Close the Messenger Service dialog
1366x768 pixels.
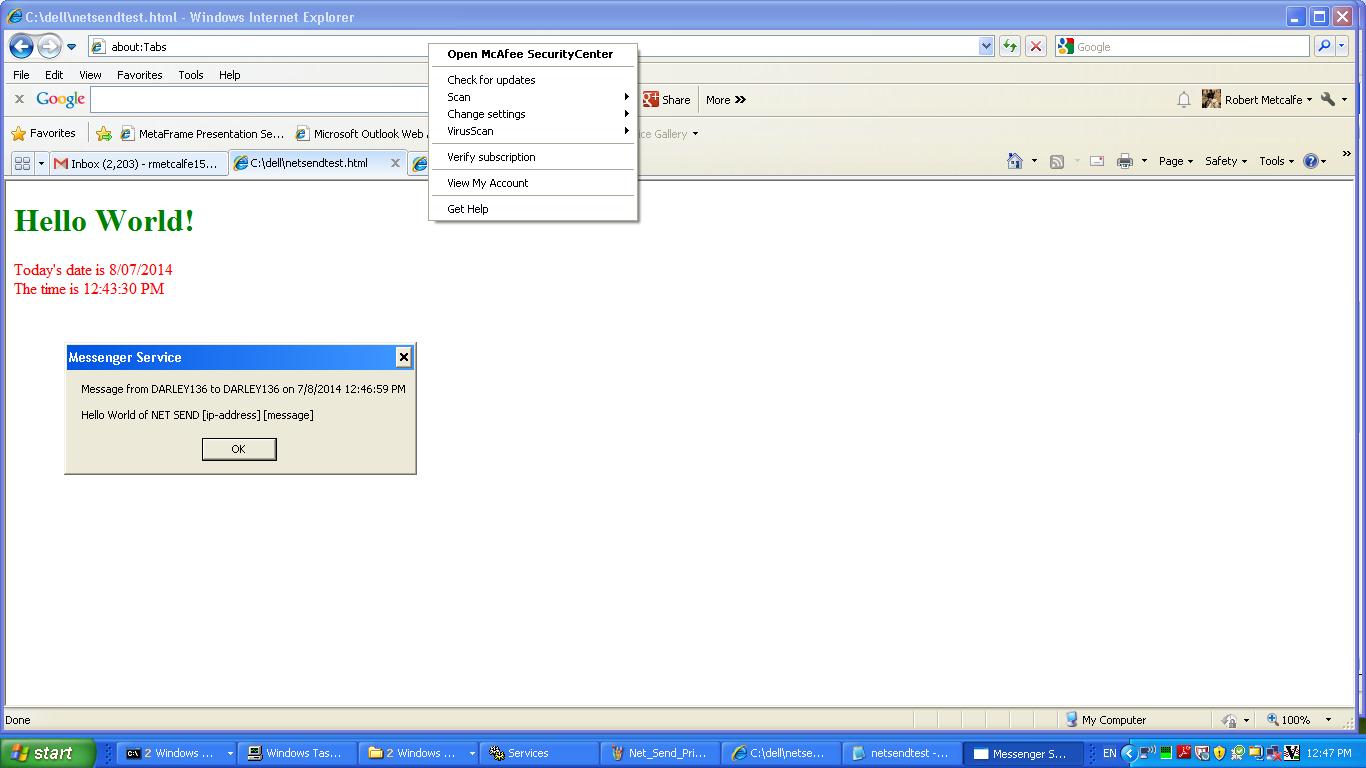coord(404,357)
